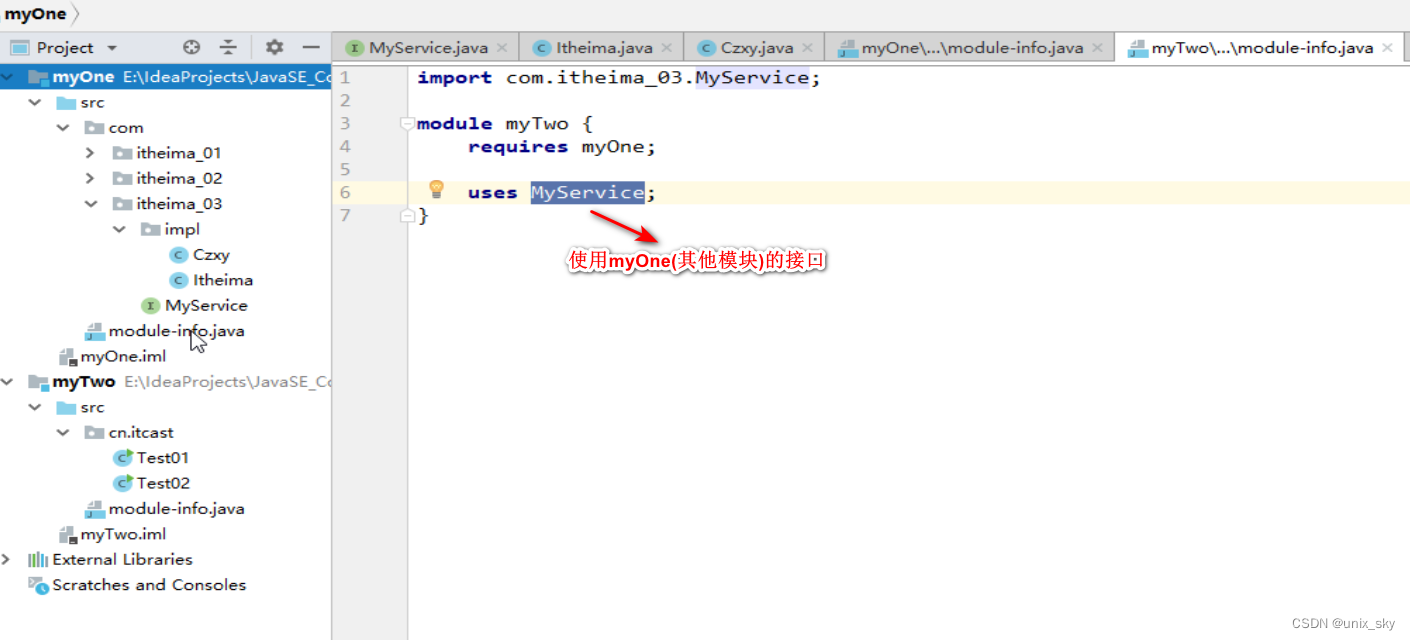Click the MyService interface icon in the tree
The image size is (1410, 640).
tap(150, 305)
